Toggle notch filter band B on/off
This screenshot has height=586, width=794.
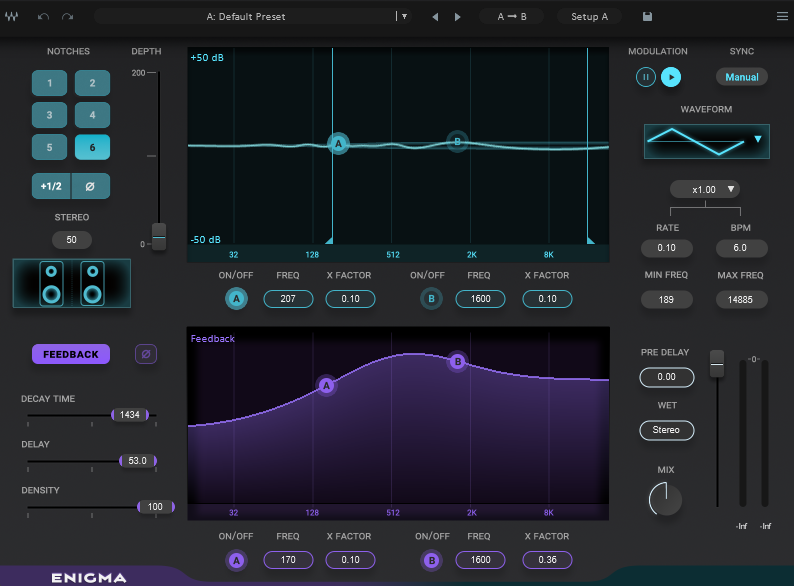(431, 299)
